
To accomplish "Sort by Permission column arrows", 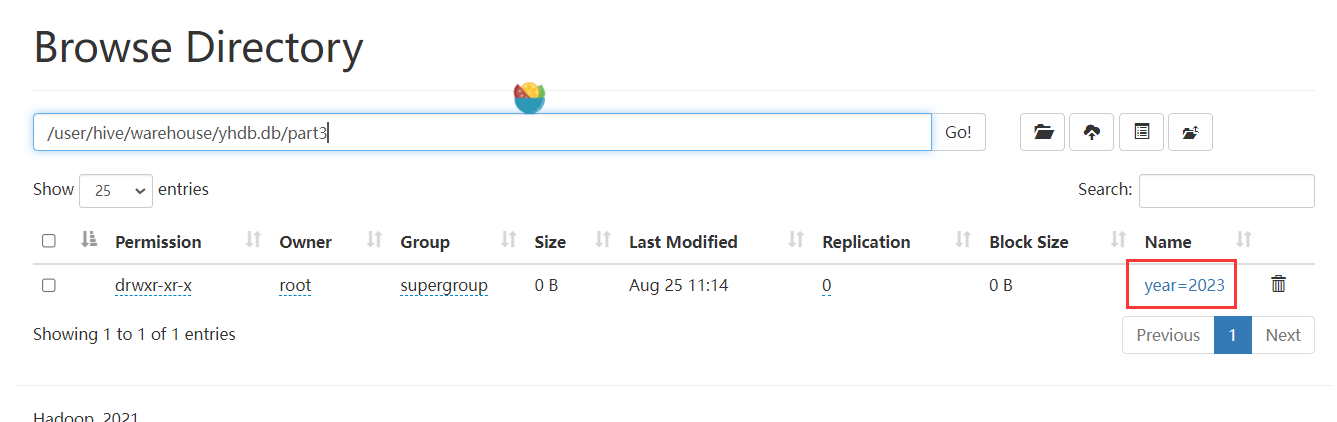I will point(254,240).
